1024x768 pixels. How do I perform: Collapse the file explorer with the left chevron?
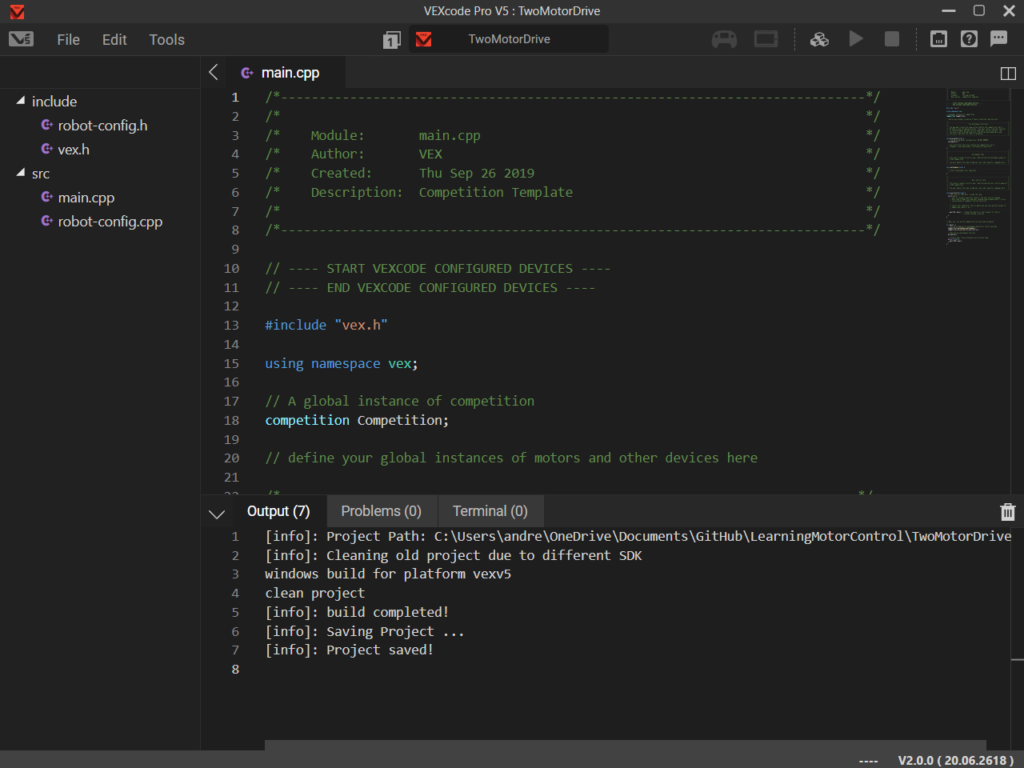click(x=214, y=72)
